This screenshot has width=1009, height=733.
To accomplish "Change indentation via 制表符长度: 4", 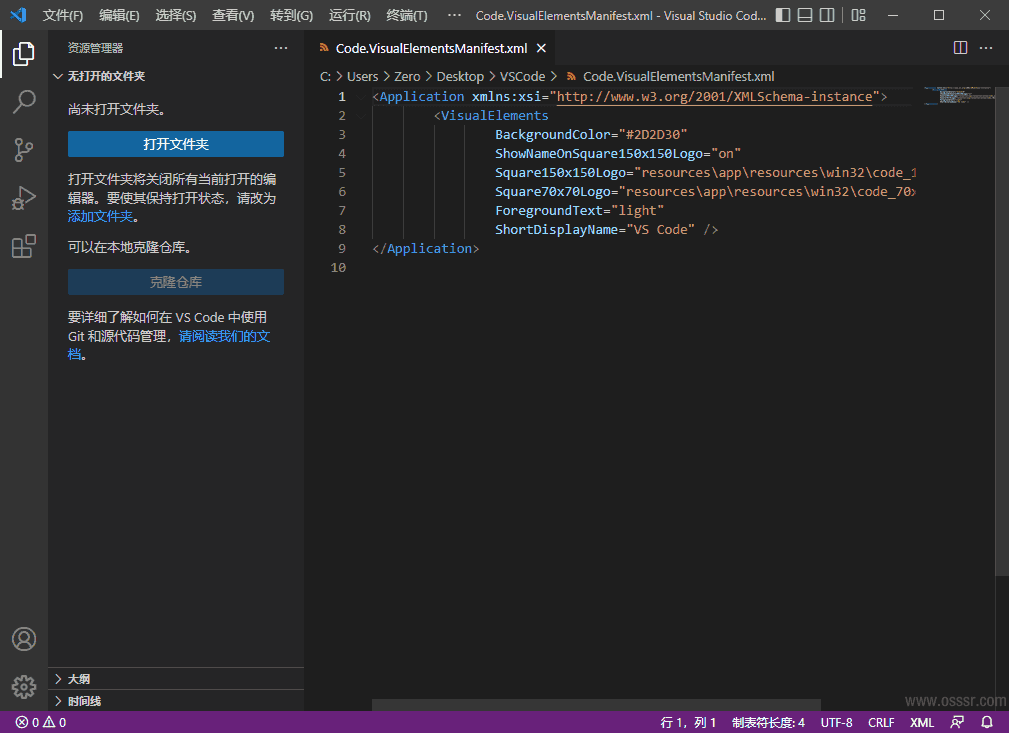I will click(x=768, y=722).
